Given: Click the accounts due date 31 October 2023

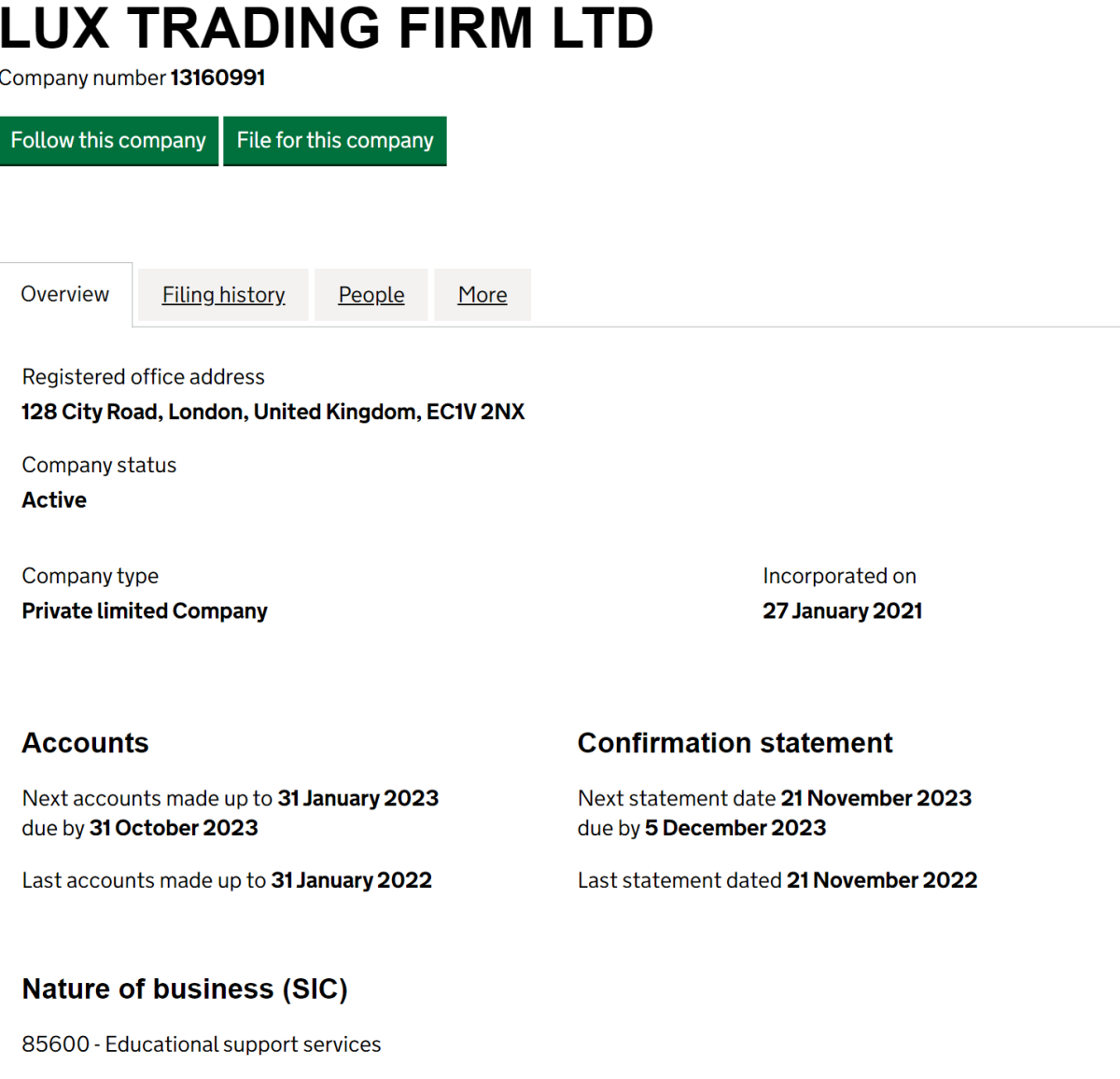Looking at the screenshot, I should pos(174,828).
